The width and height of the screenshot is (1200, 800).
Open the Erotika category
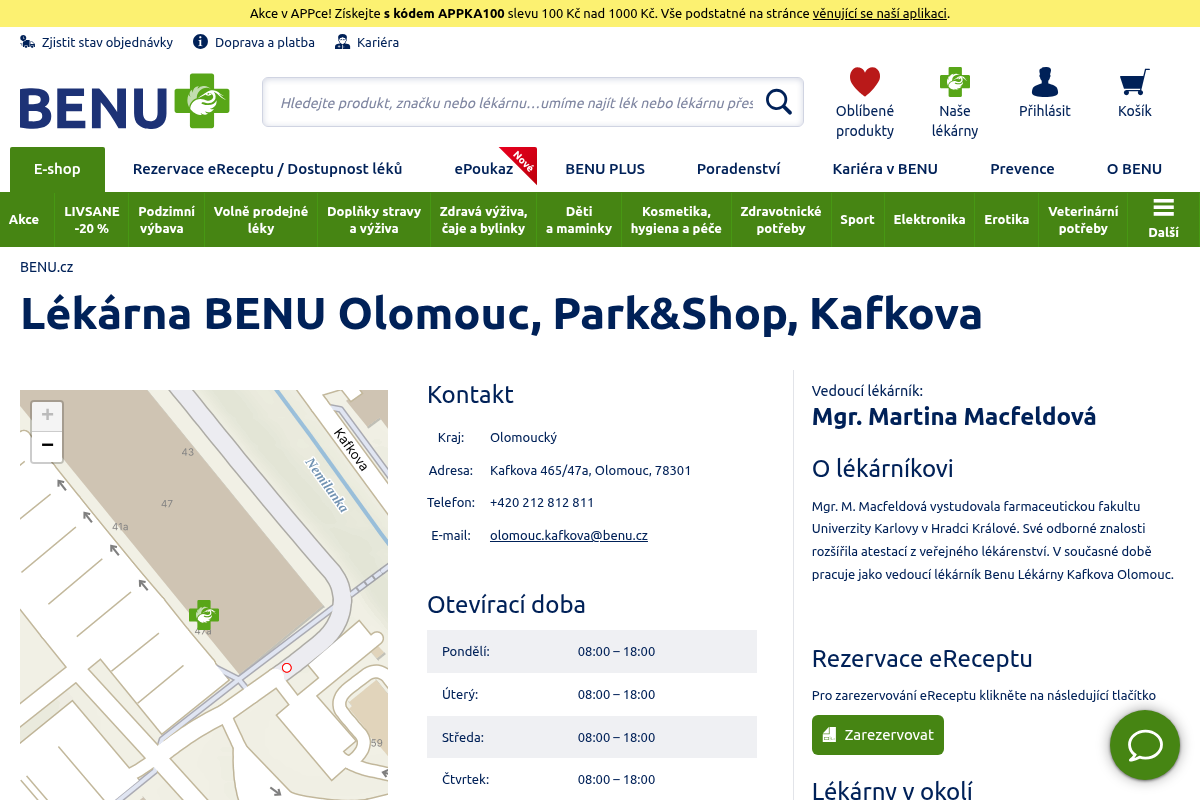pyautogui.click(x=1006, y=219)
